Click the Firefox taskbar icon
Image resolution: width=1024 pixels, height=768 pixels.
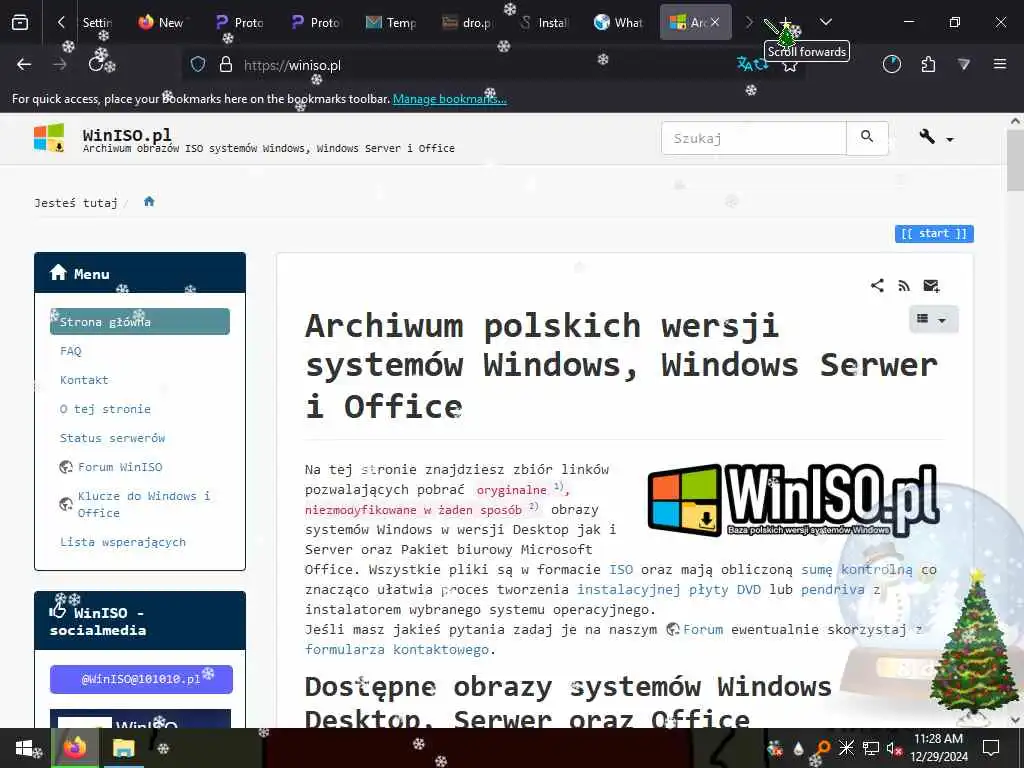(76, 748)
